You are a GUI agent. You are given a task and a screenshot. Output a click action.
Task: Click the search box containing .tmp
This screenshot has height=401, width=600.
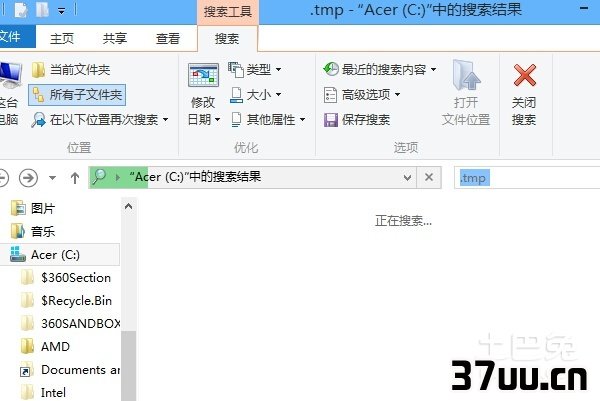[527, 178]
